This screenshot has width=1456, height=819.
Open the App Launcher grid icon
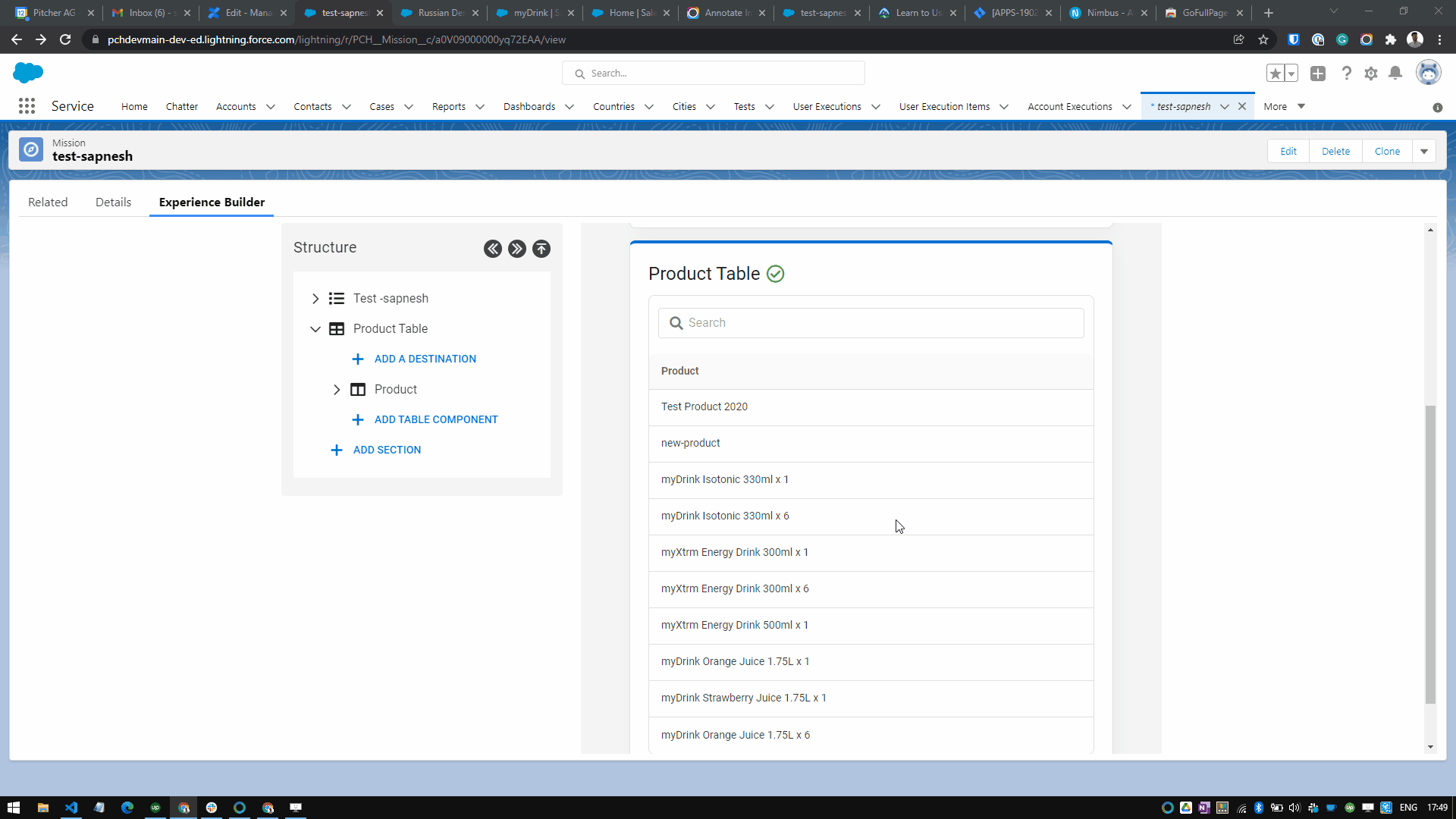click(x=27, y=106)
